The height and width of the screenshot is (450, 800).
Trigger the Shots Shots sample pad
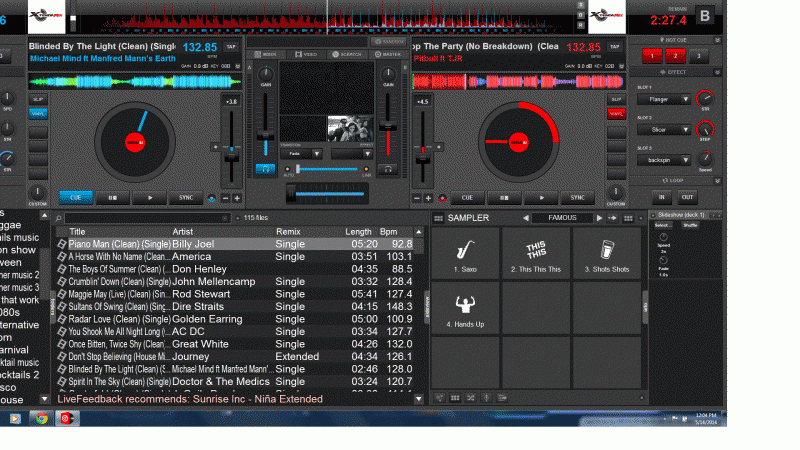607,253
